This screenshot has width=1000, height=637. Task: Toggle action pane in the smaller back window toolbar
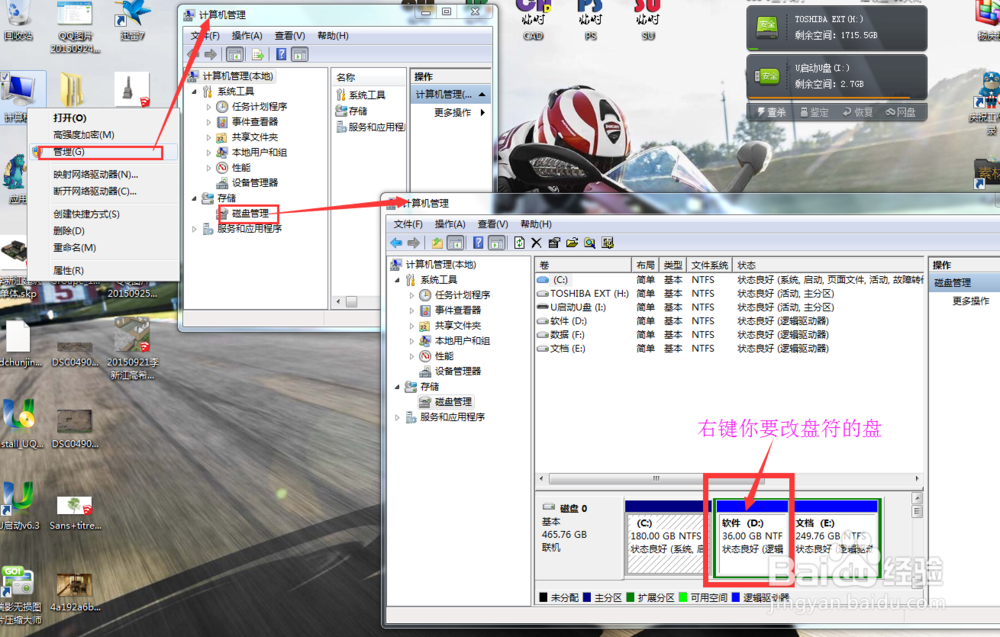click(300, 54)
